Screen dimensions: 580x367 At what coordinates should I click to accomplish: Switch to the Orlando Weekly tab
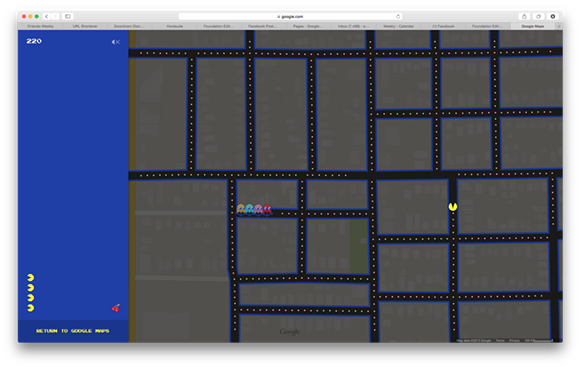click(40, 26)
